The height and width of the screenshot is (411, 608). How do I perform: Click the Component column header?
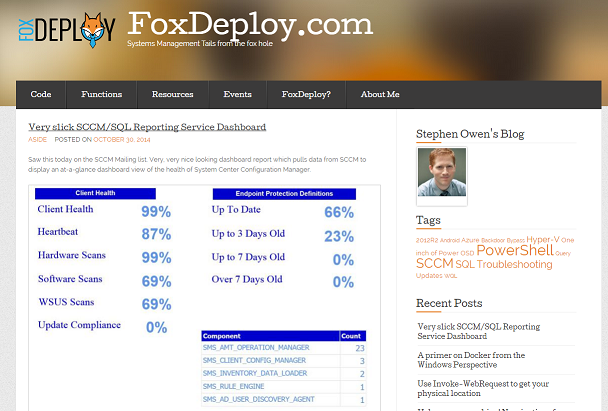coord(271,336)
